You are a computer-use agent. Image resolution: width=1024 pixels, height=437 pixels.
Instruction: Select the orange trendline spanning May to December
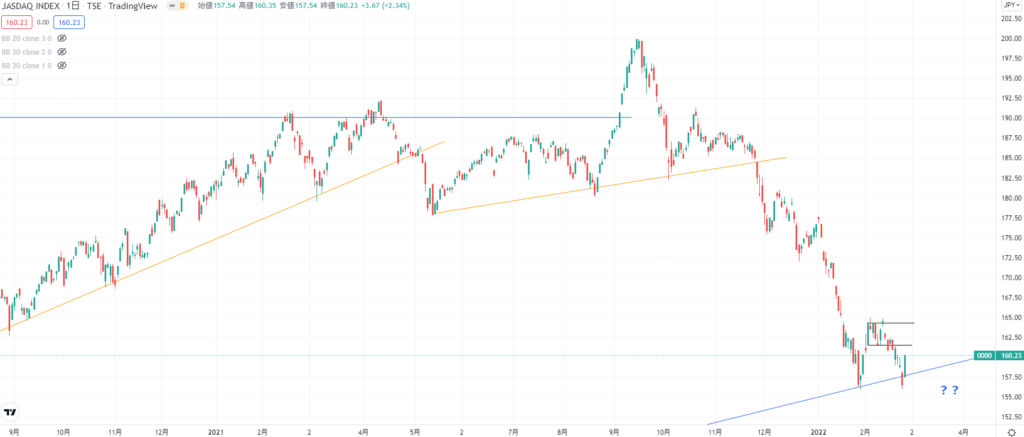pos(610,185)
